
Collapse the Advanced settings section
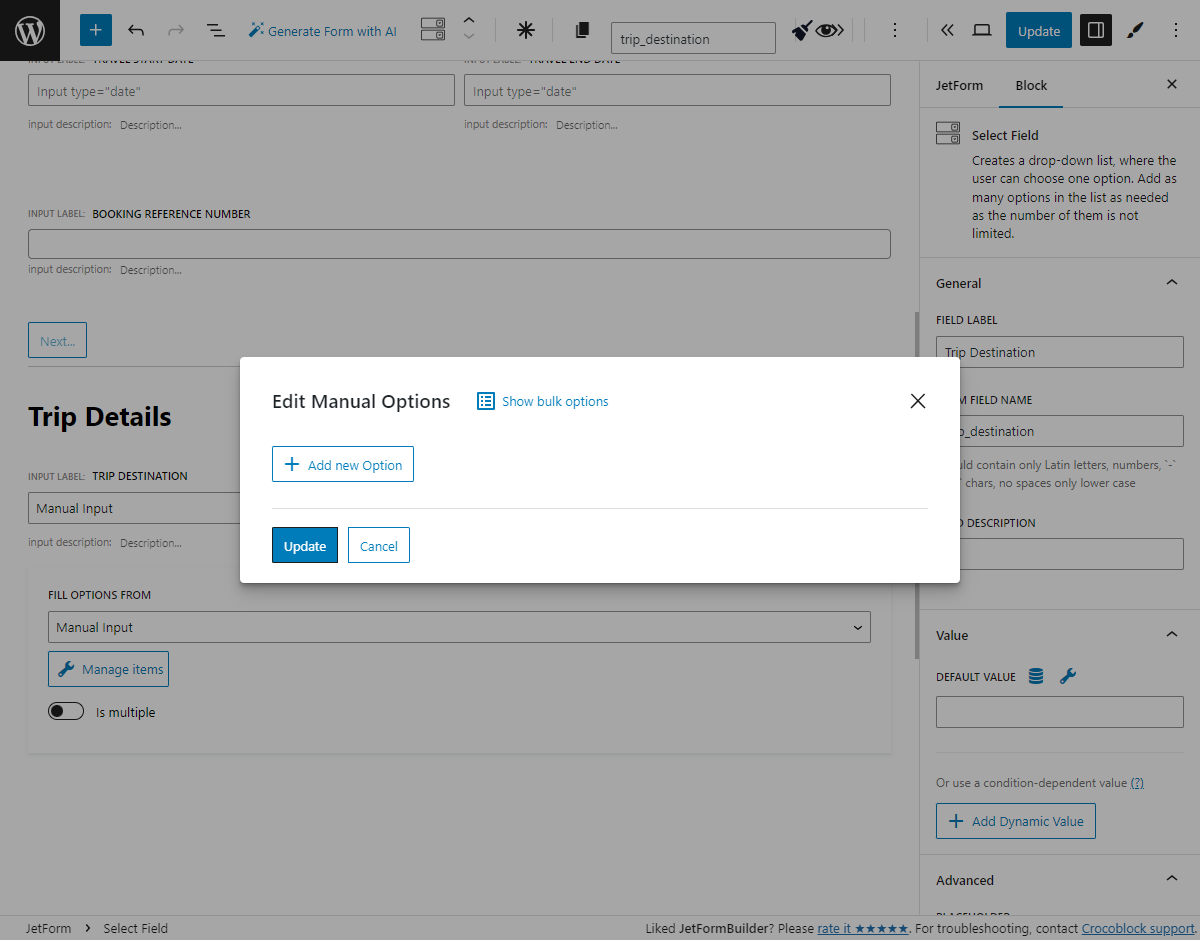pos(1171,877)
